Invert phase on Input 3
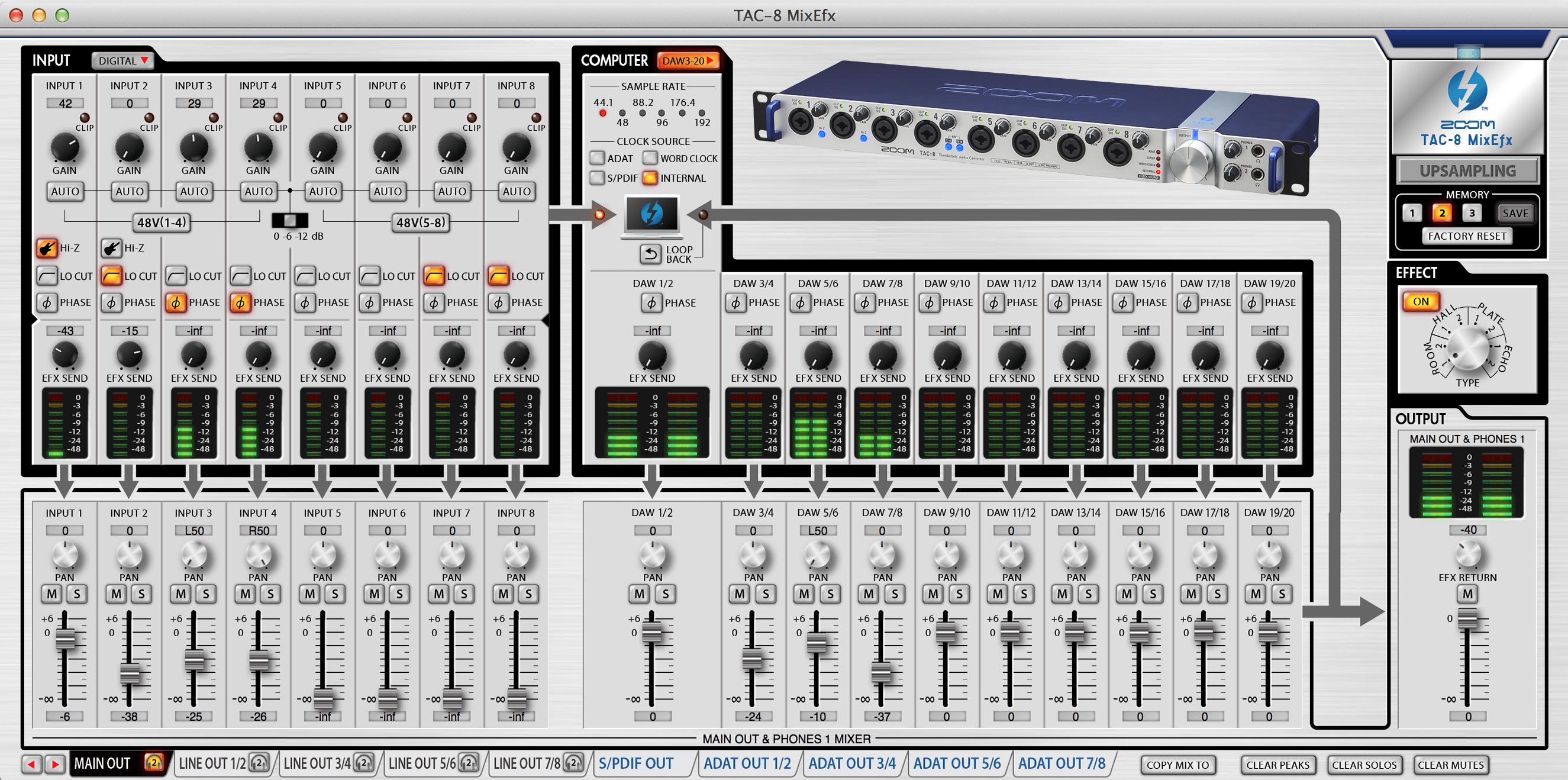This screenshot has width=1568, height=780. [176, 302]
